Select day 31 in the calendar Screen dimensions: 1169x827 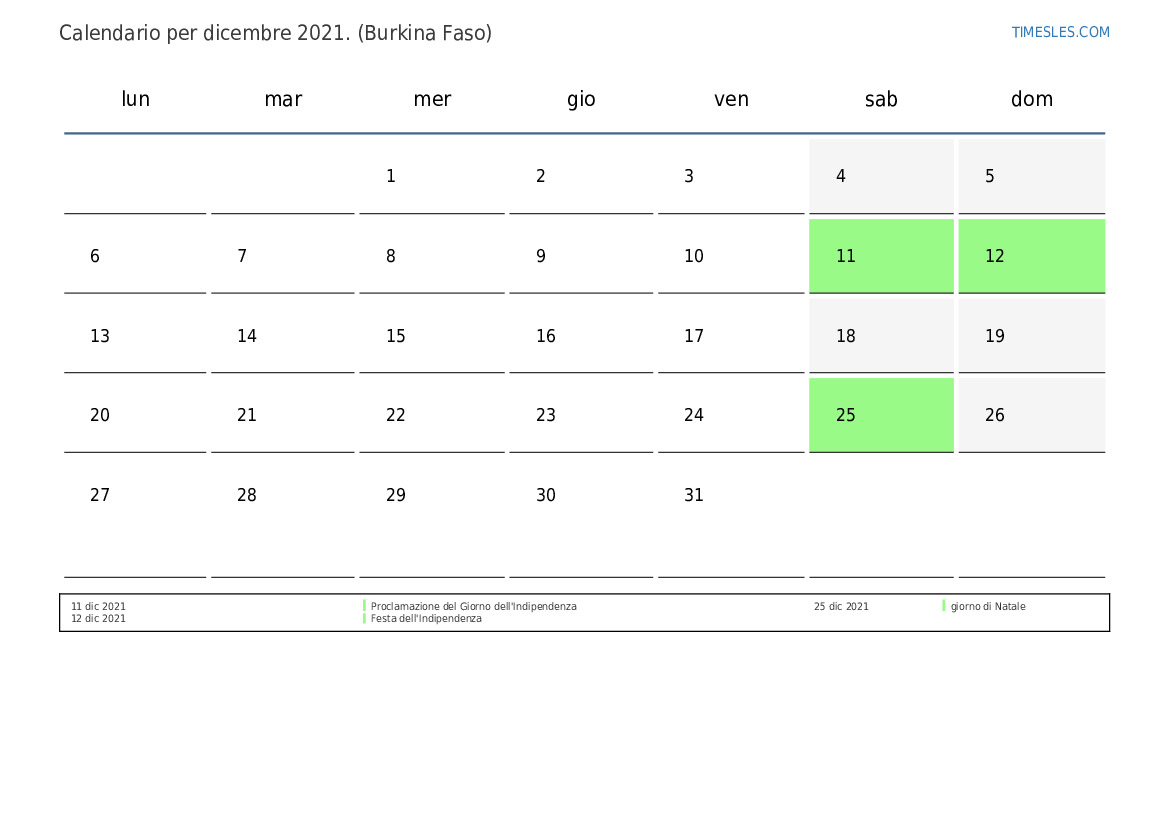click(694, 495)
